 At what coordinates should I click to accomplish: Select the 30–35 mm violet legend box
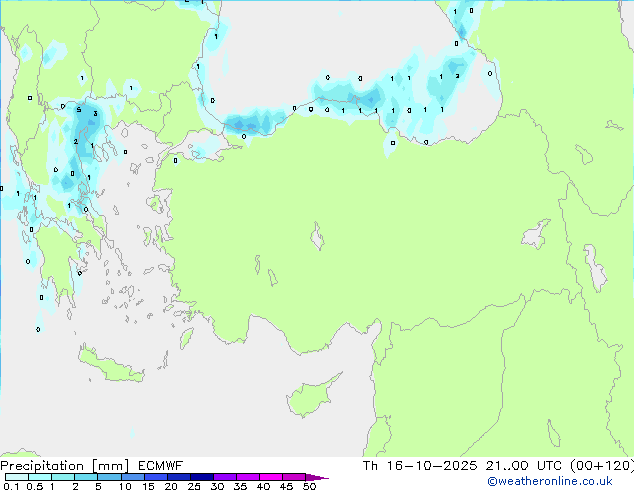225,477
